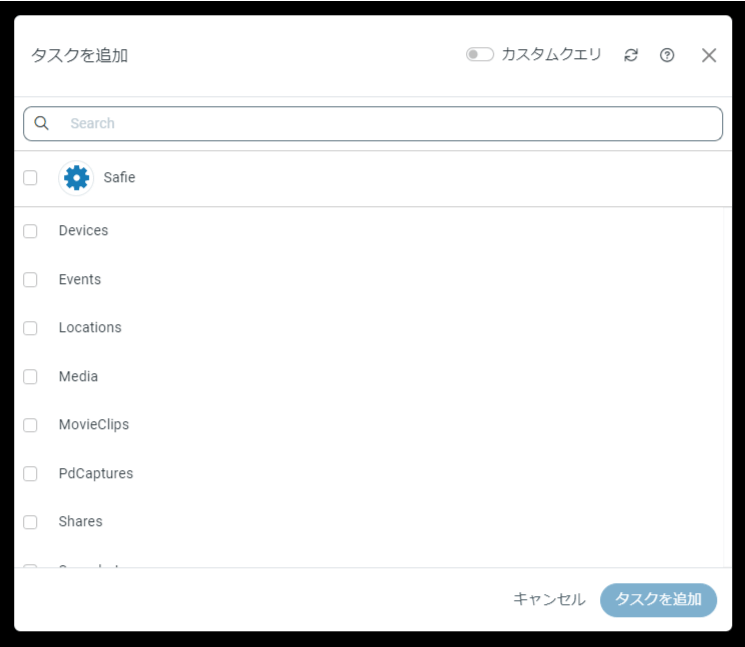Click the Devices row label
This screenshot has width=745, height=647.
tap(84, 230)
